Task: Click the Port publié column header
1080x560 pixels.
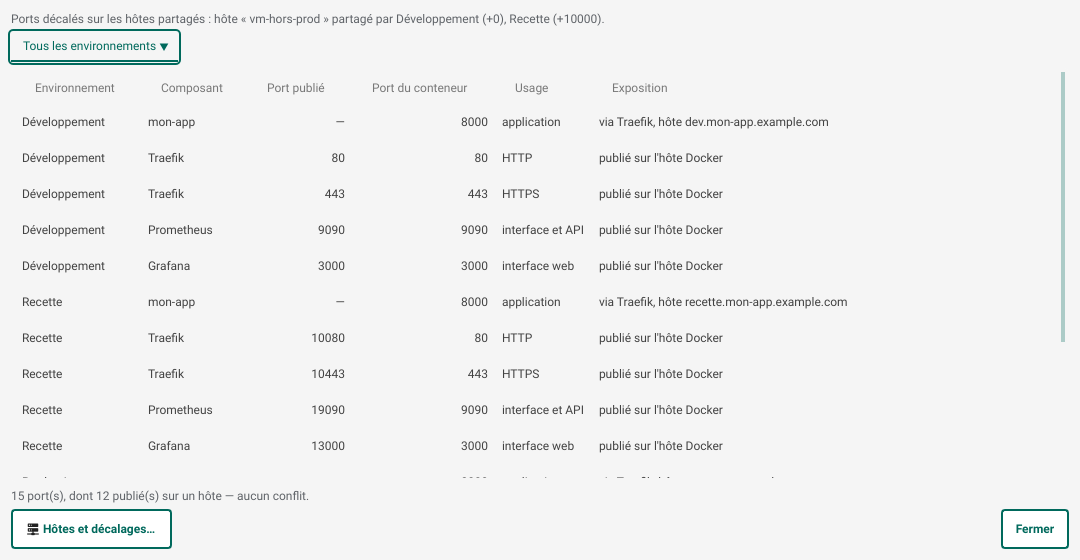Action: click(x=295, y=88)
